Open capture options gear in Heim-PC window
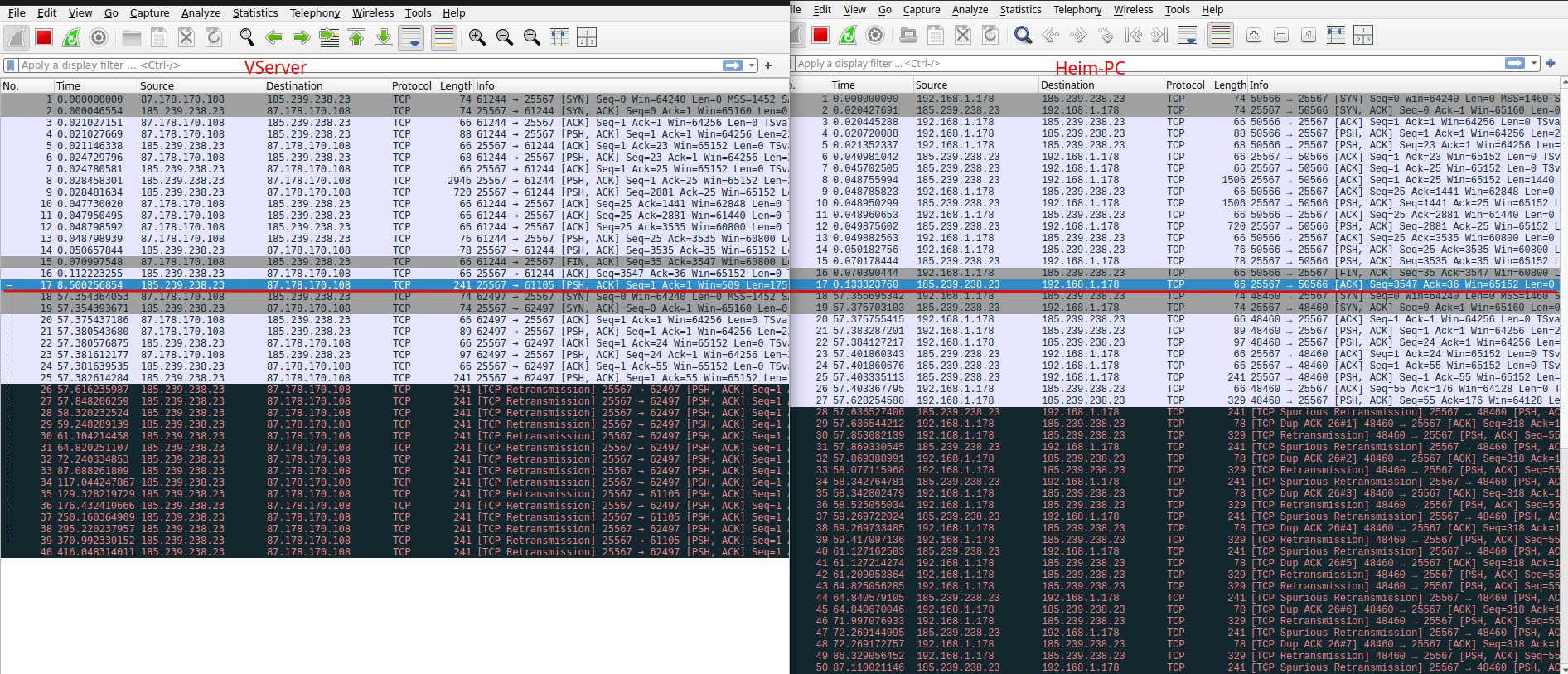 tap(875, 35)
